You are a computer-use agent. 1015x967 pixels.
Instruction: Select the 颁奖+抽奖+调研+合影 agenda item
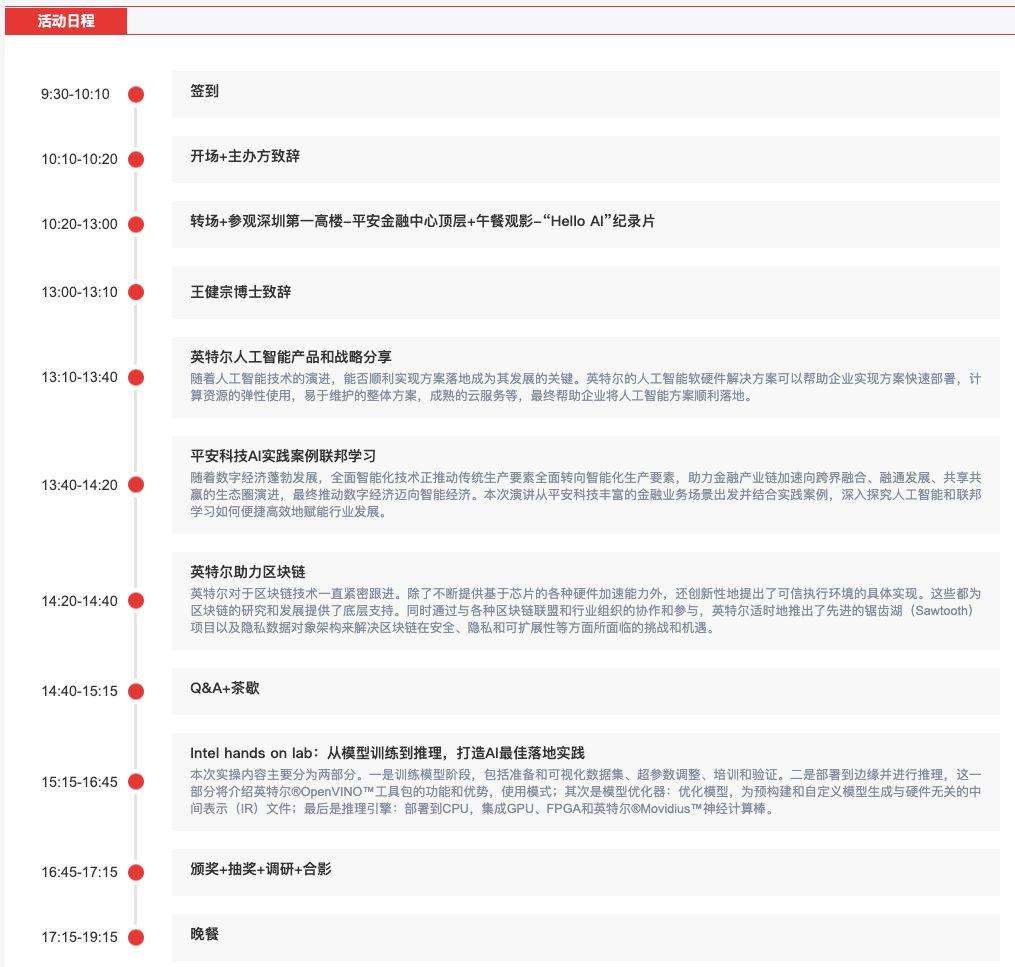586,873
